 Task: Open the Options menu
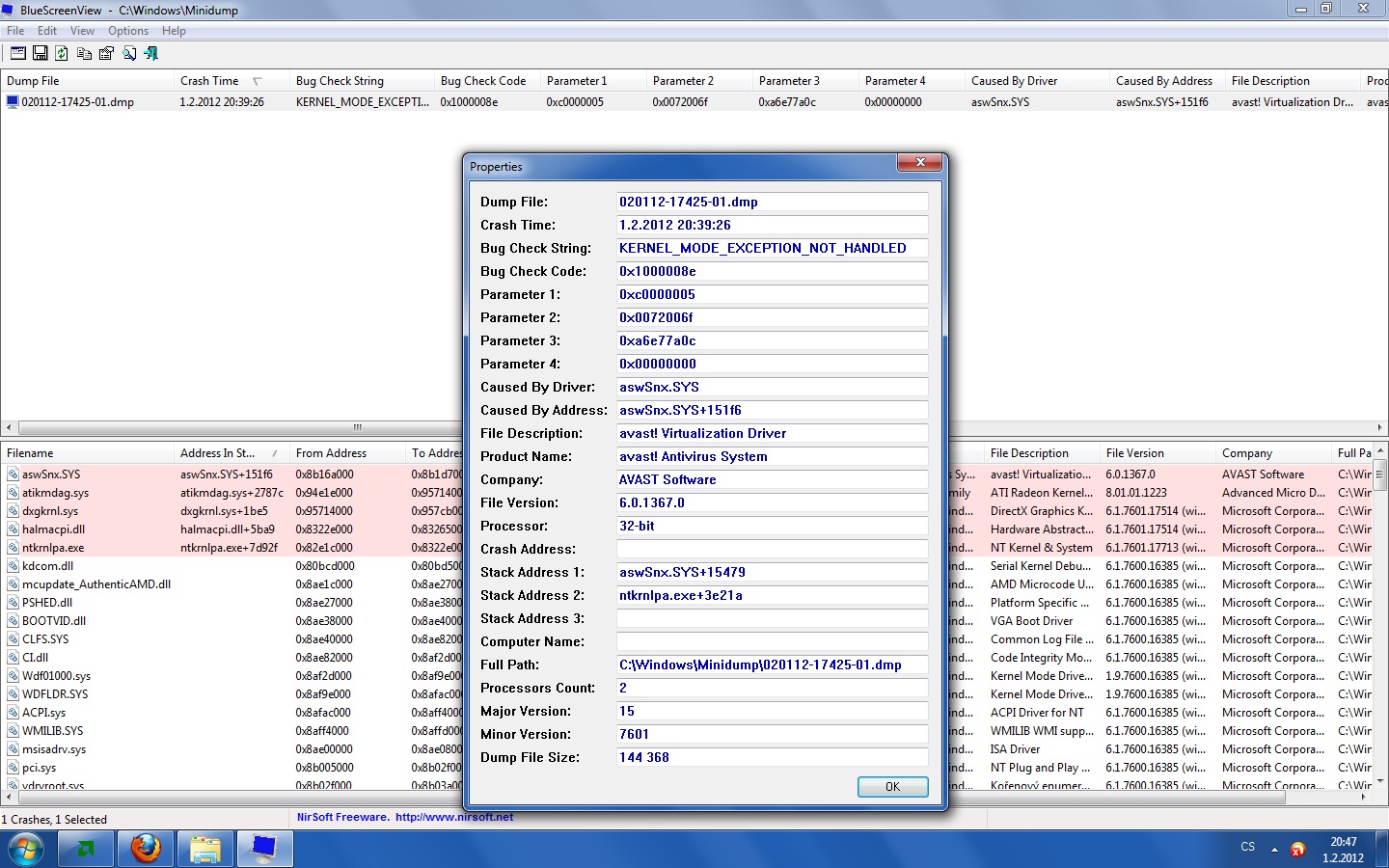point(128,31)
